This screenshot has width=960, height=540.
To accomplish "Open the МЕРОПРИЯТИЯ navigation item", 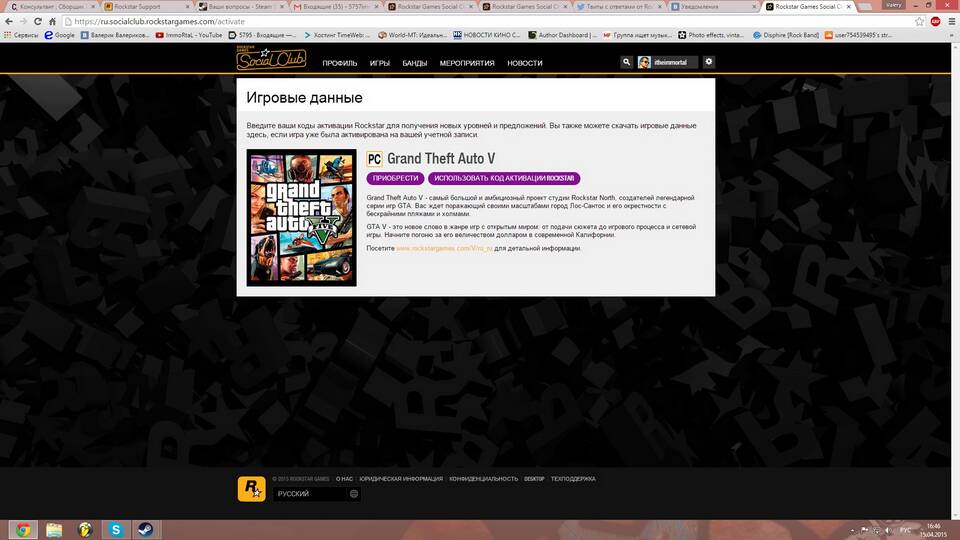I will [467, 63].
